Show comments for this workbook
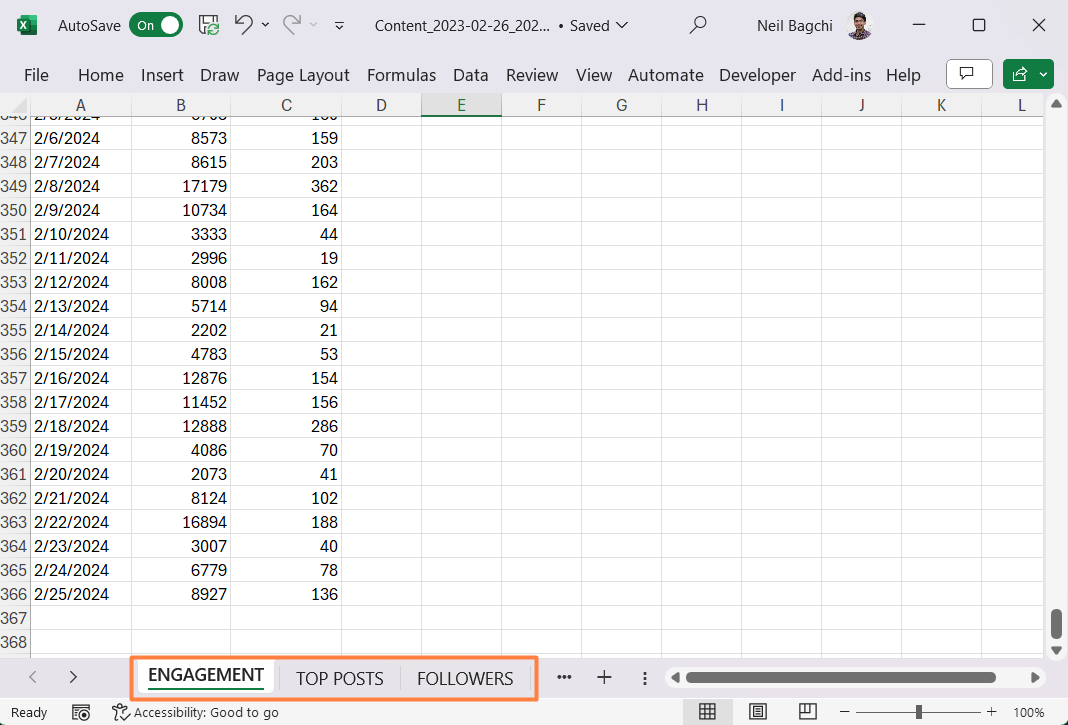 (968, 74)
